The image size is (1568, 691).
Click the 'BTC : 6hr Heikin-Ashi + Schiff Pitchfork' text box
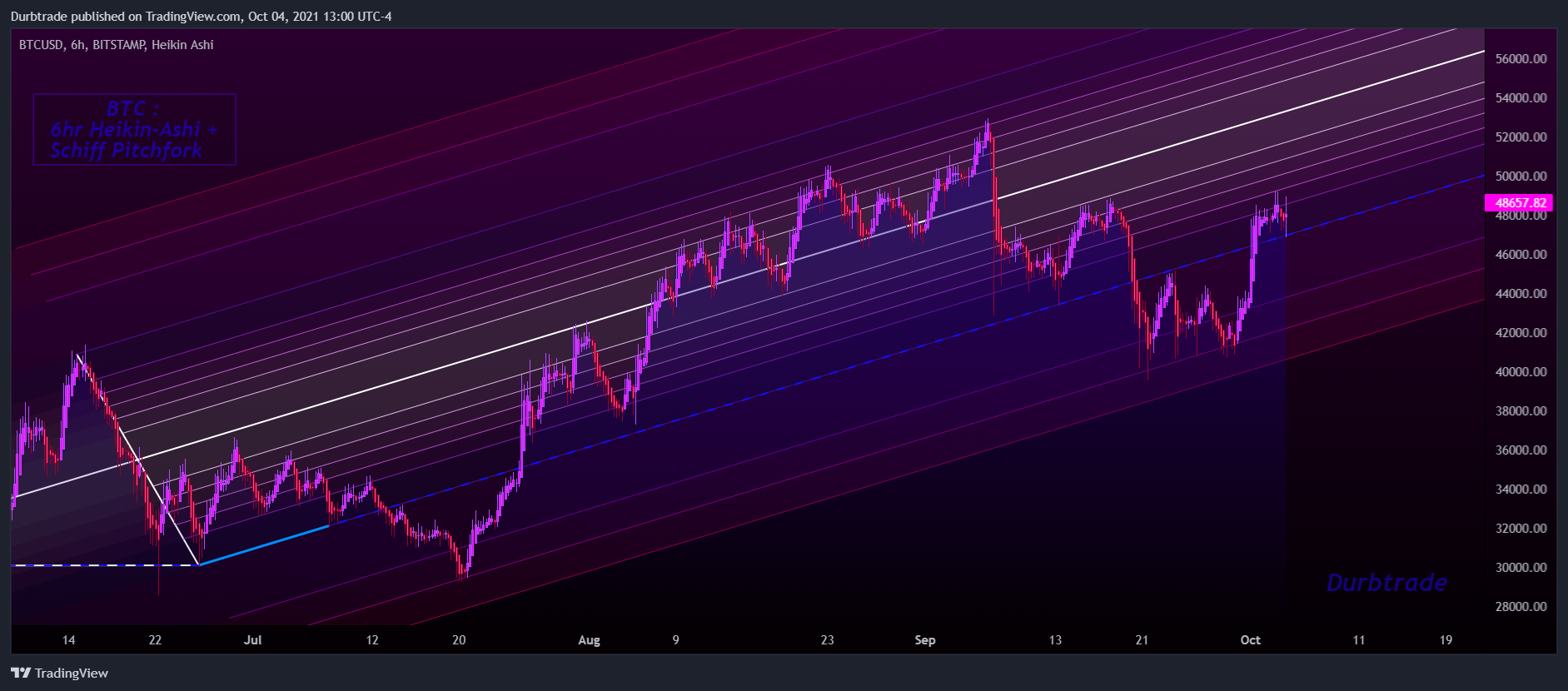pos(134,130)
